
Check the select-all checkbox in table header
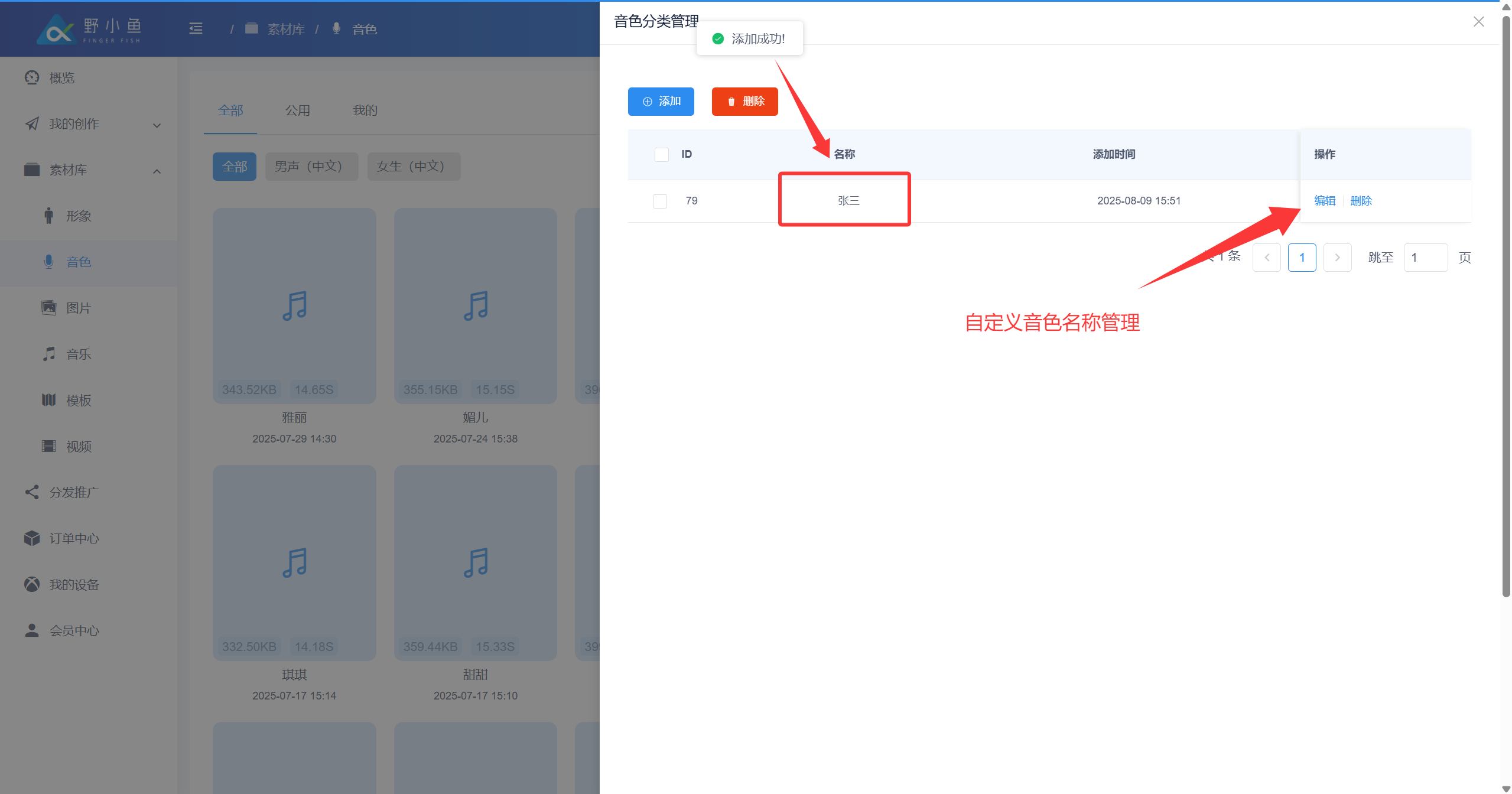tap(661, 154)
